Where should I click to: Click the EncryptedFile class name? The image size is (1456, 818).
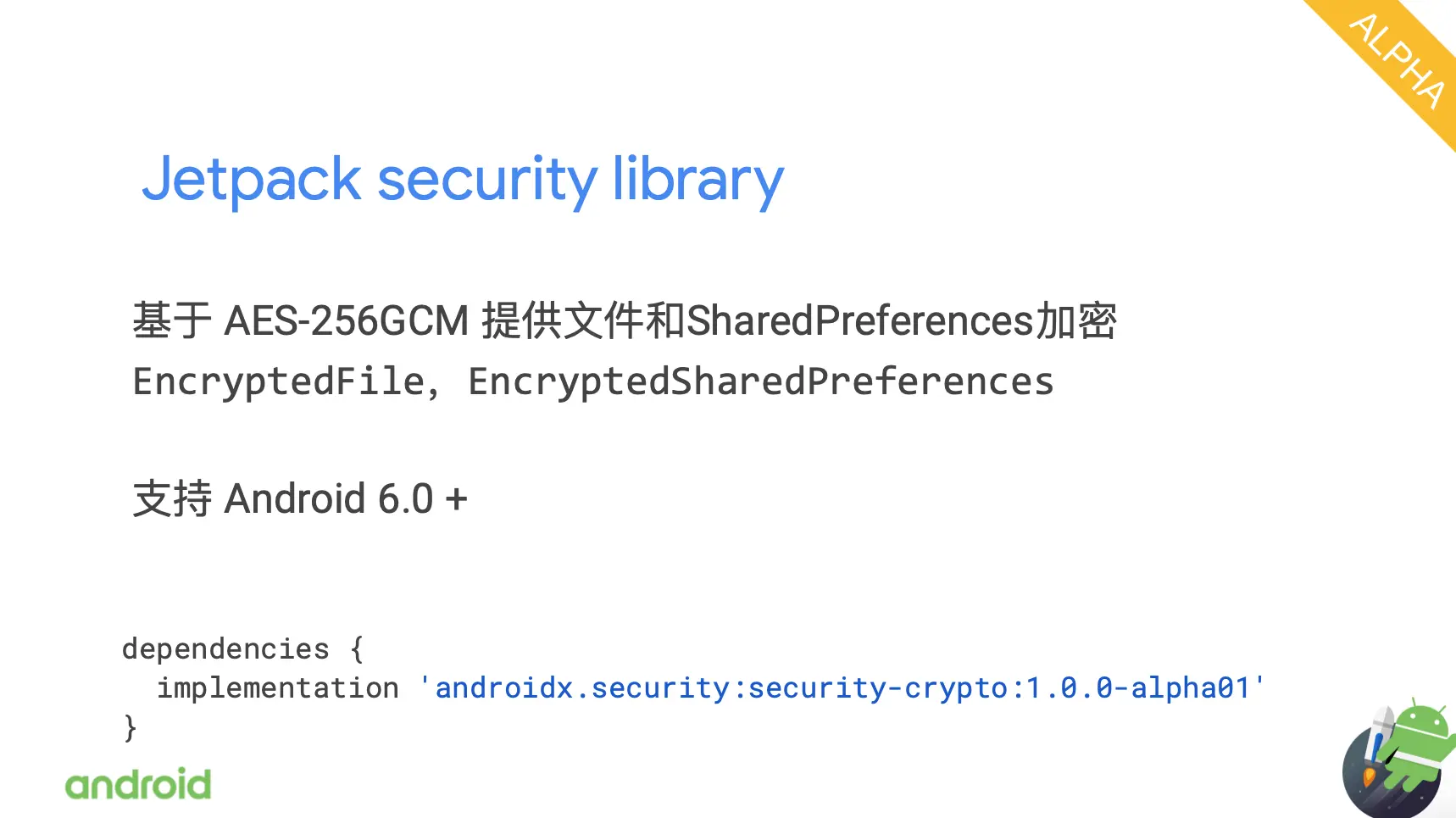coord(279,381)
